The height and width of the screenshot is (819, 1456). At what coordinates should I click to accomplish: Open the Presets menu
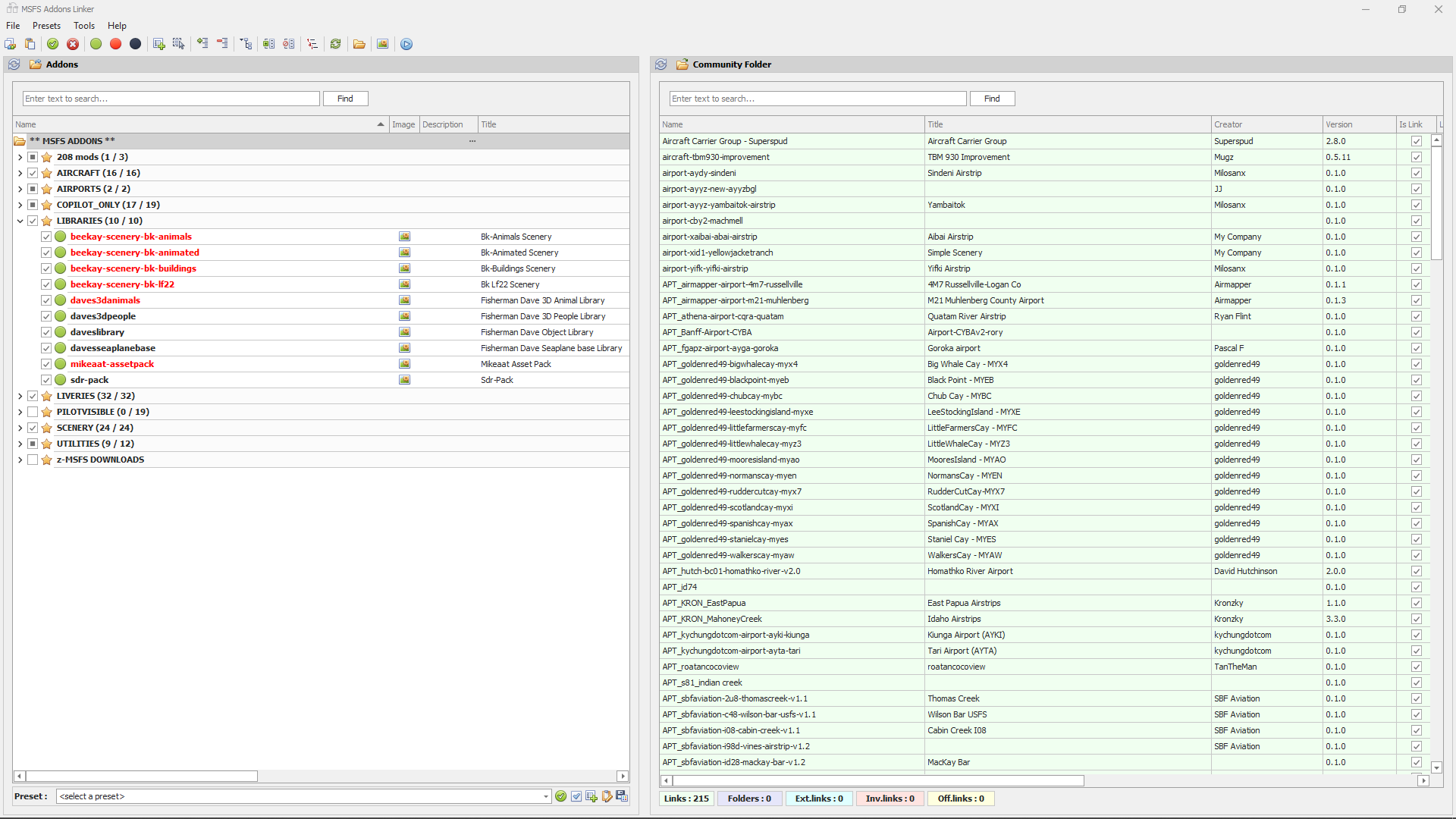(x=46, y=26)
